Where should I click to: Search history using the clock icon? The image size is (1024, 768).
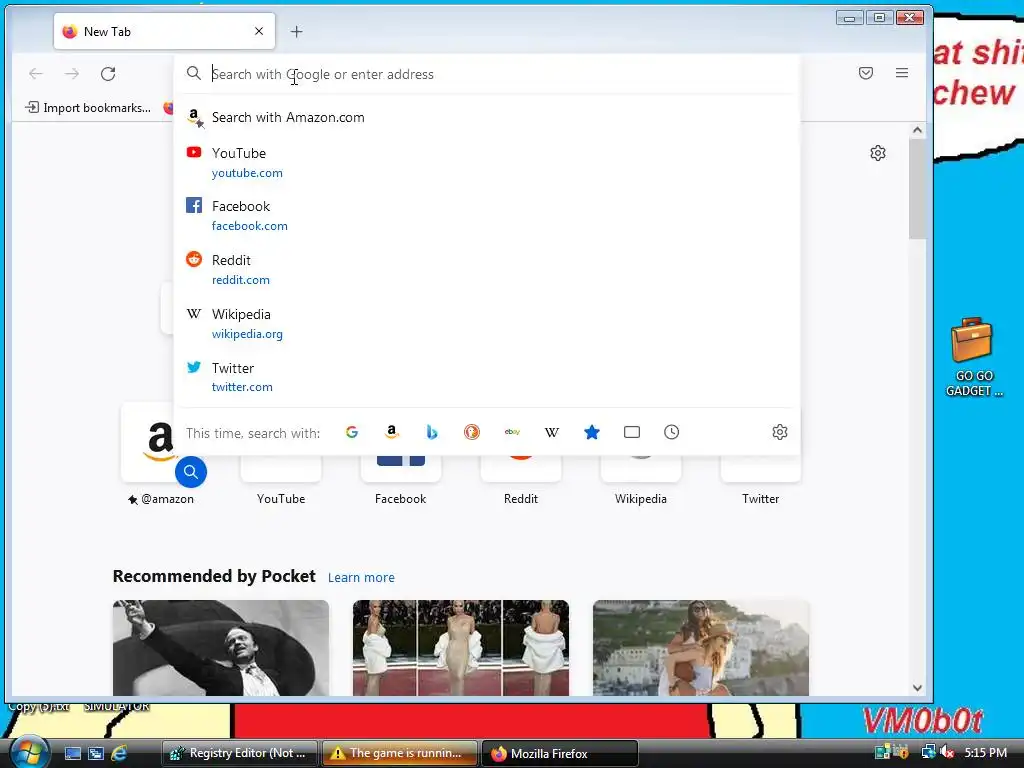pyautogui.click(x=671, y=432)
